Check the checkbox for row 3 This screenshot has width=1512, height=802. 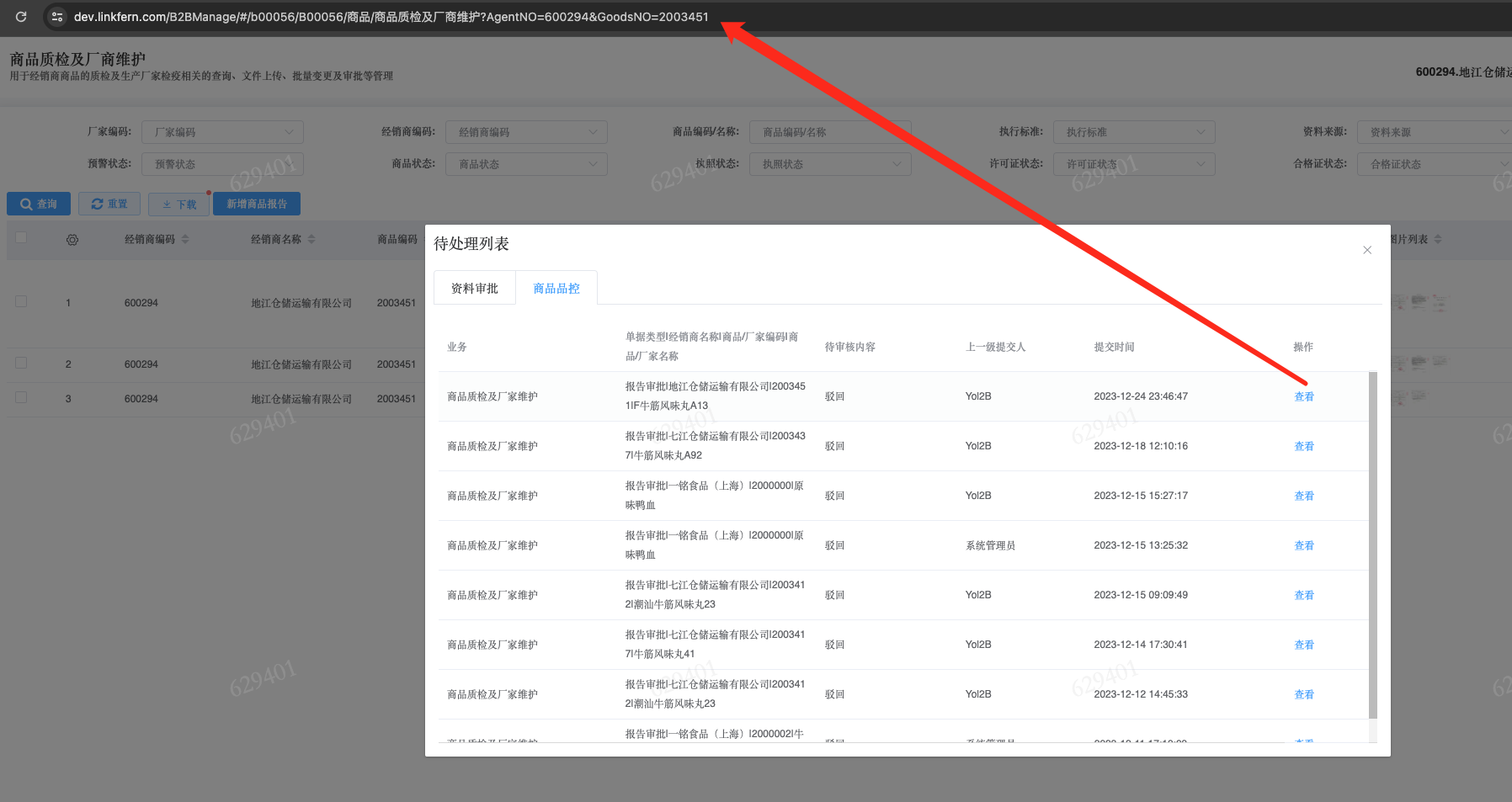[x=21, y=398]
